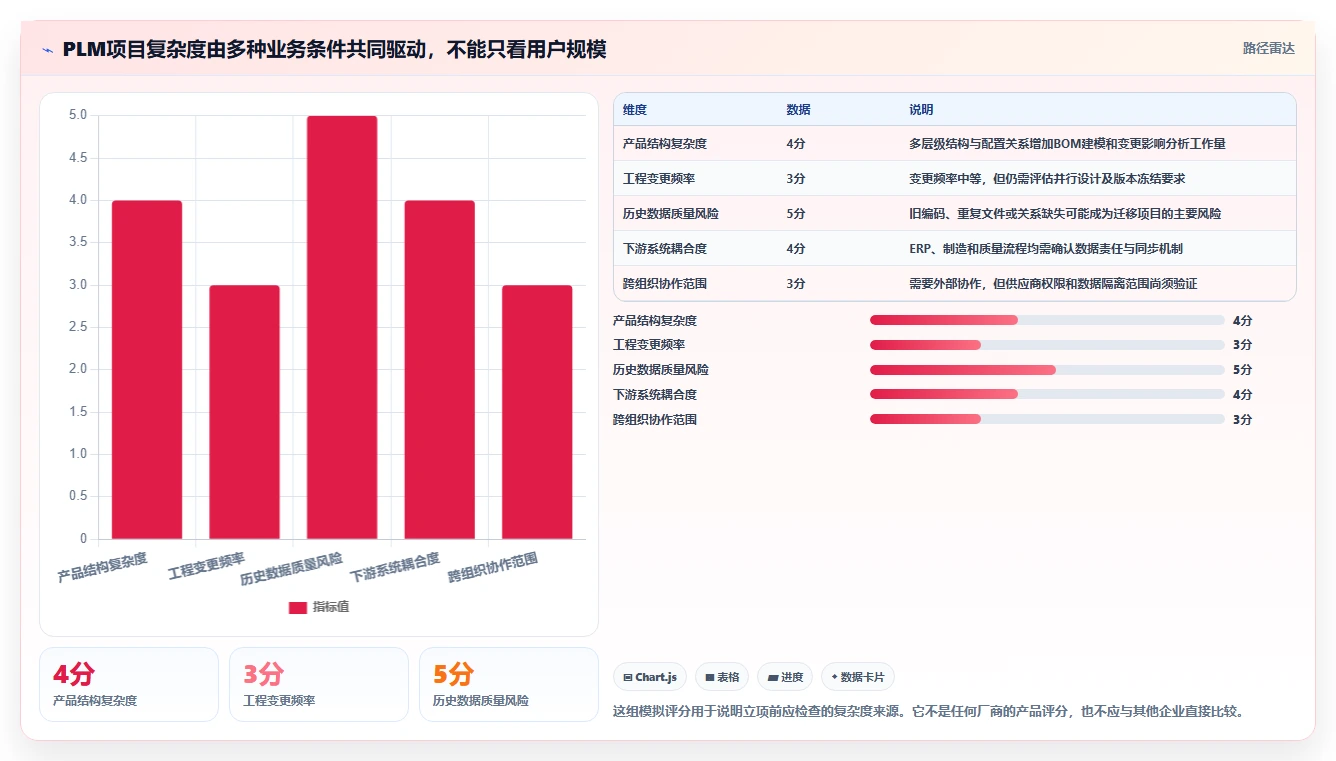The image size is (1336, 761).
Task: Select the 进度 chip
Action: pyautogui.click(x=785, y=677)
